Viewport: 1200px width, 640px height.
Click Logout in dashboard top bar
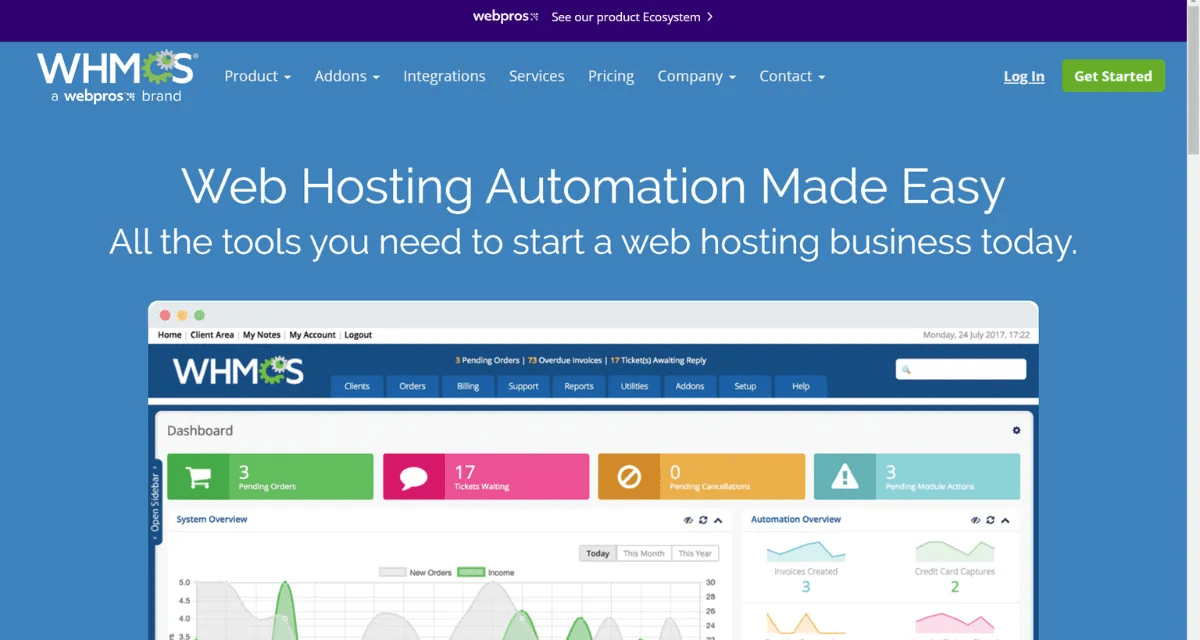[x=358, y=335]
